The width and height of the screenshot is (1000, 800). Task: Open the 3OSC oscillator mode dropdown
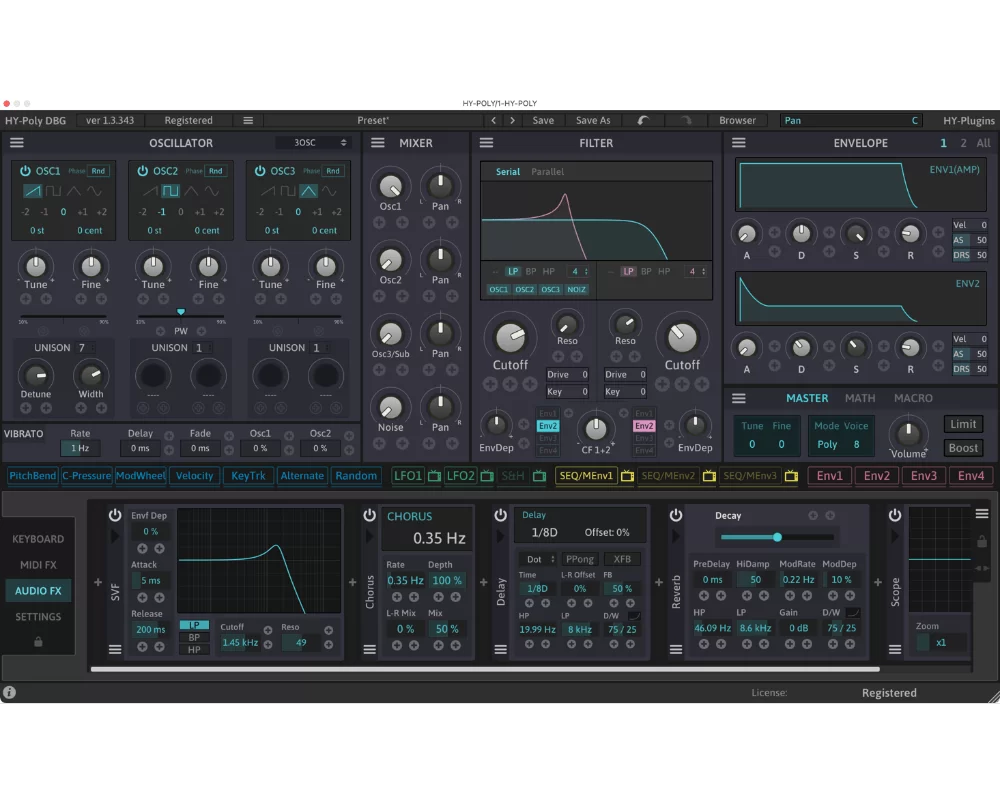[313, 143]
